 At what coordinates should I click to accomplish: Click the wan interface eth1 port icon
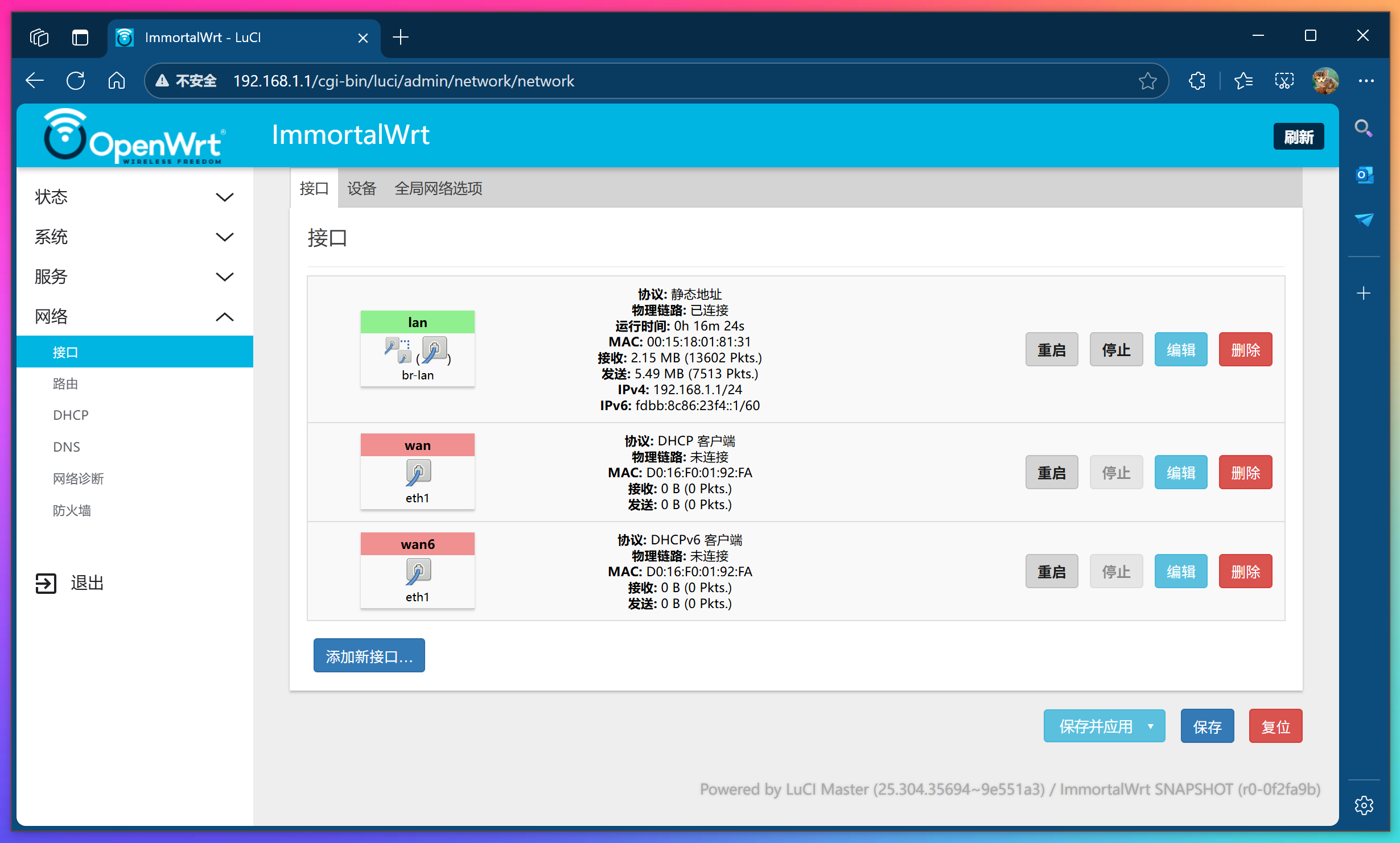(x=418, y=473)
